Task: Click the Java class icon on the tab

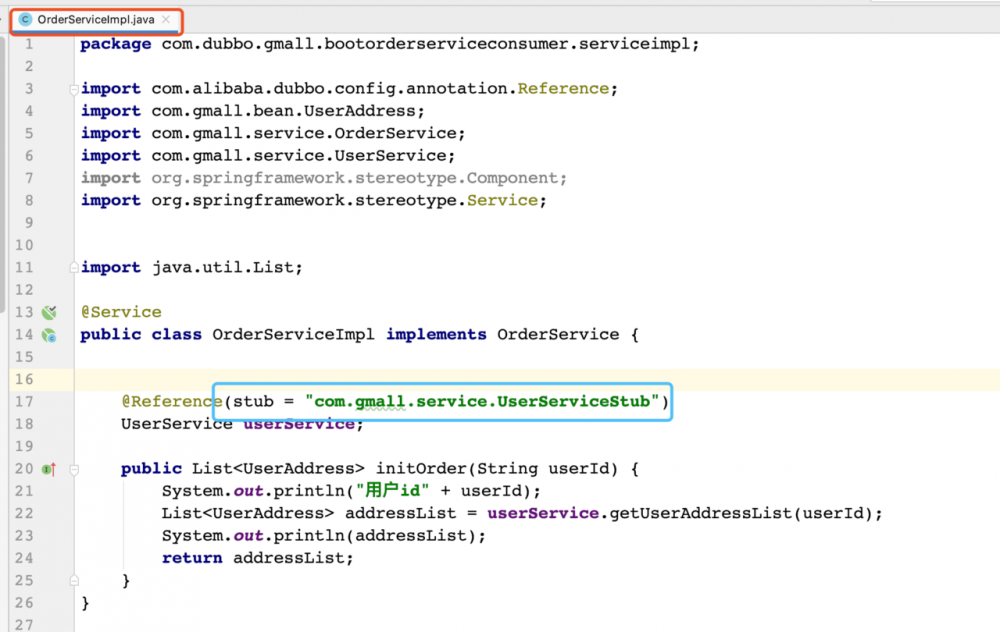Action: (x=25, y=20)
